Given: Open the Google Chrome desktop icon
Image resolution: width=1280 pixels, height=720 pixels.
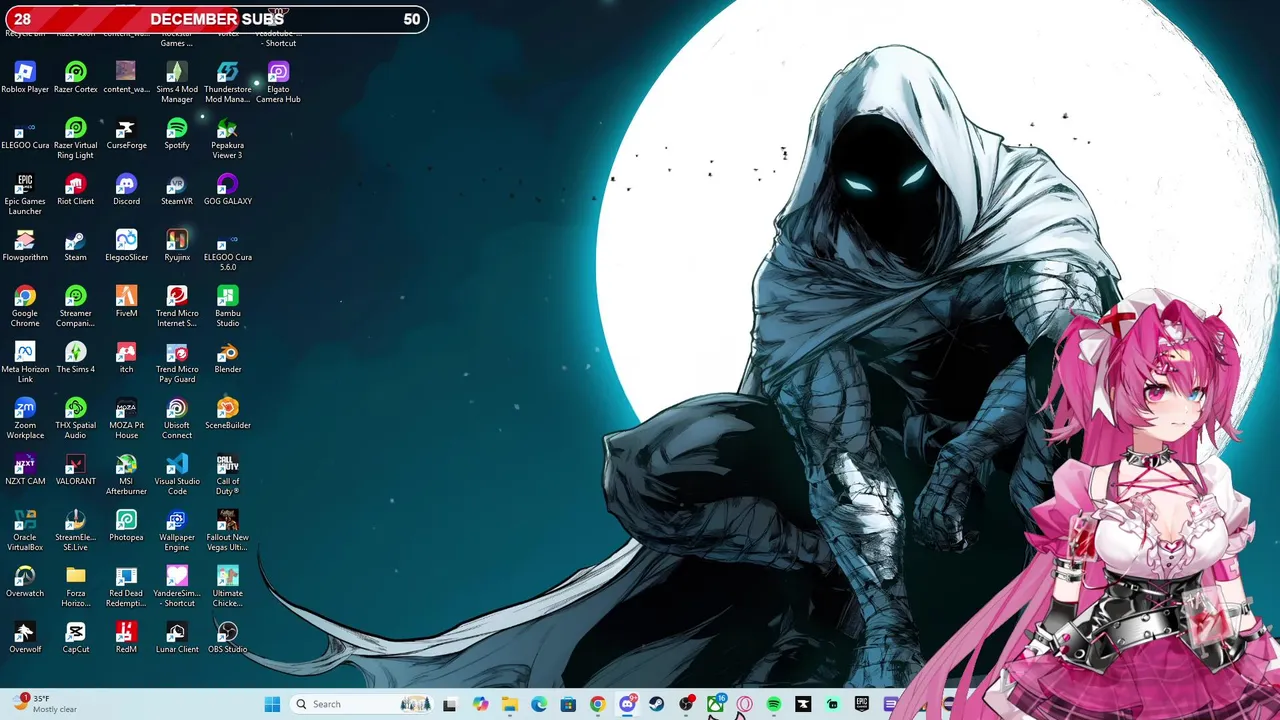Looking at the screenshot, I should tap(25, 307).
